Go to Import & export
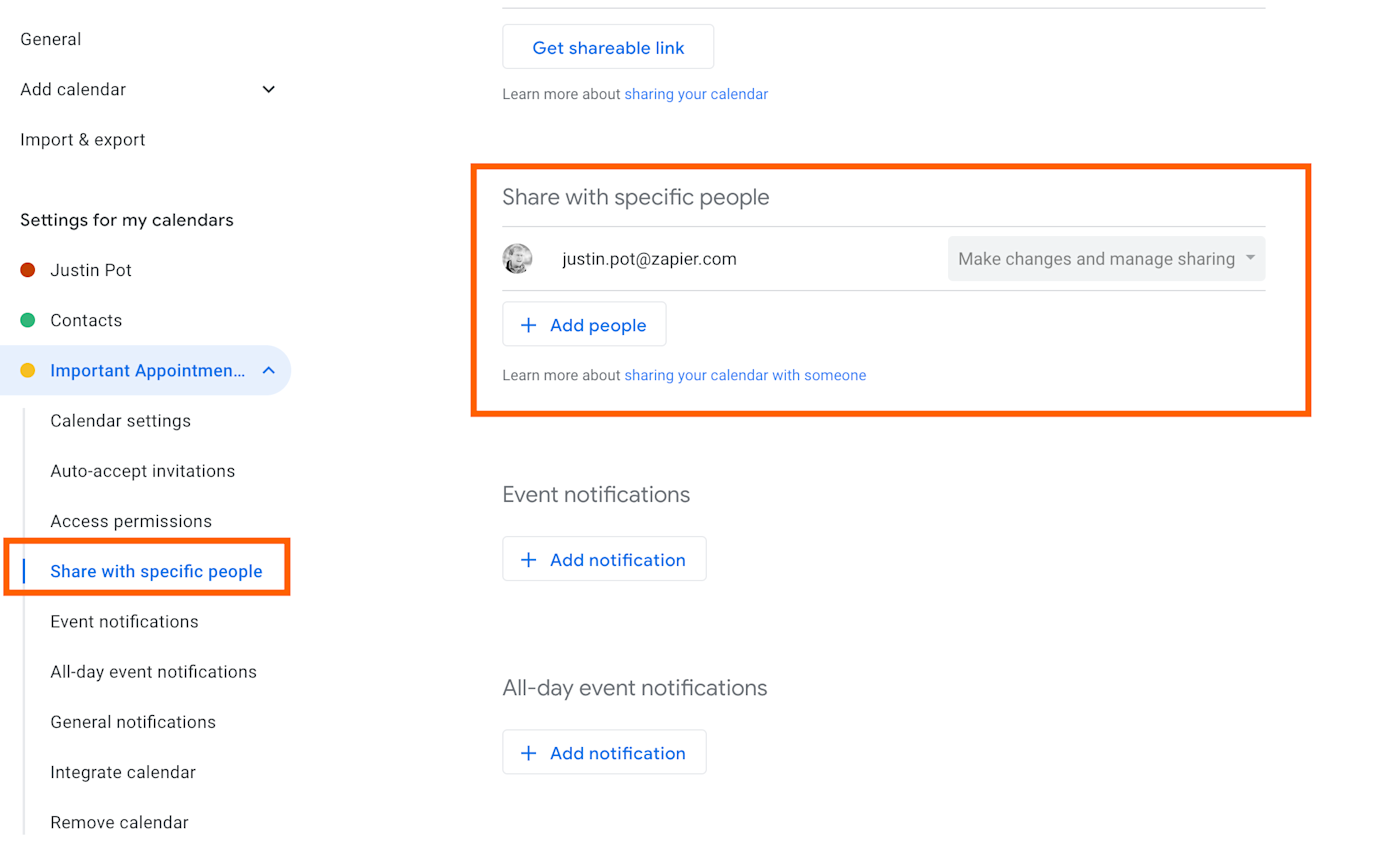 (x=83, y=139)
